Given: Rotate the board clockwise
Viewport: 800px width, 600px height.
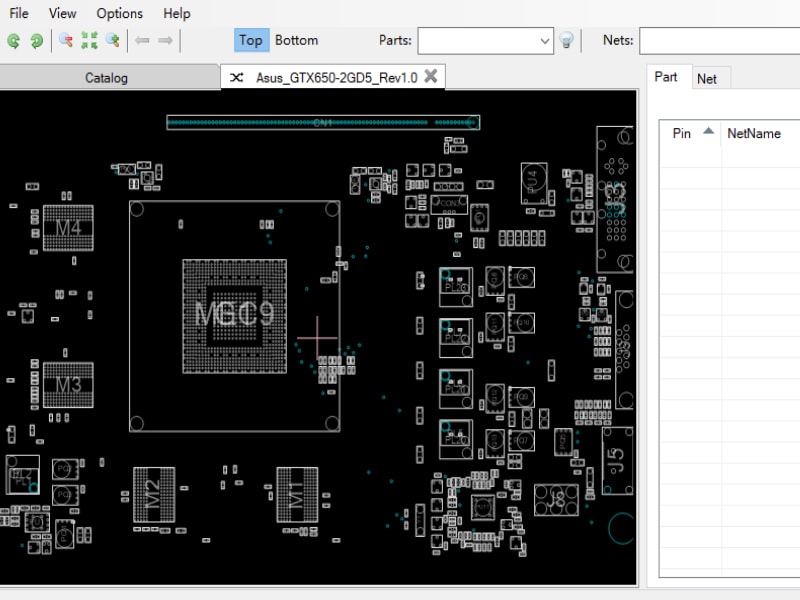Looking at the screenshot, I should [x=37, y=40].
